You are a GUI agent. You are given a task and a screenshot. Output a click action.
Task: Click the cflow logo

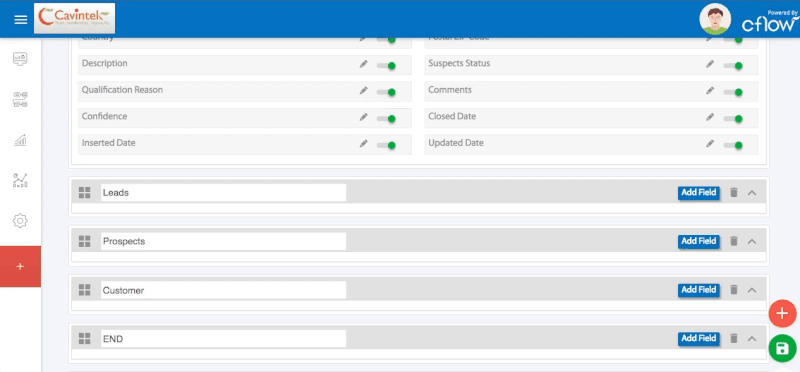pyautogui.click(x=769, y=21)
